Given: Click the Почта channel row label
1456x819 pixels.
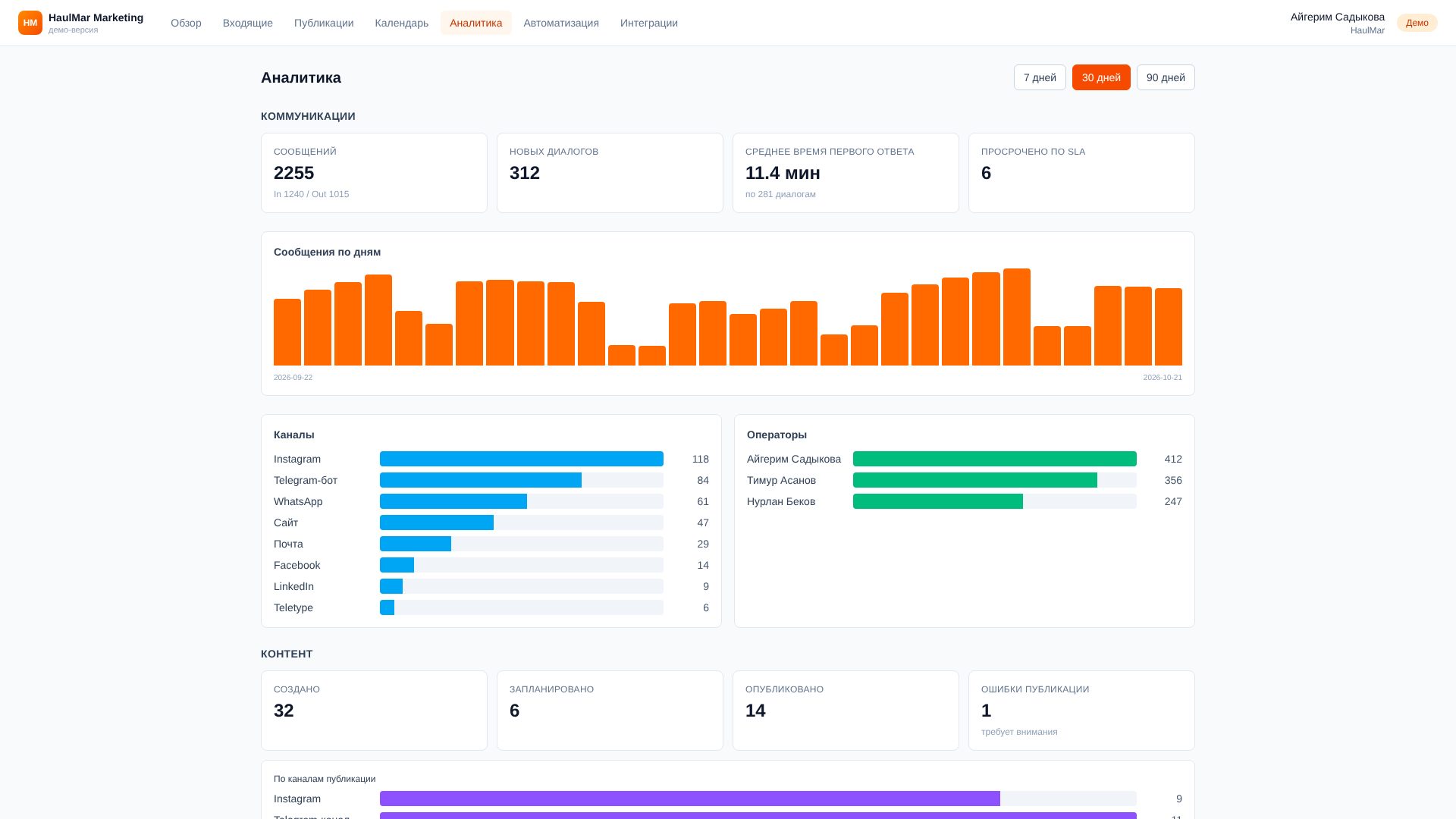Looking at the screenshot, I should tap(288, 544).
